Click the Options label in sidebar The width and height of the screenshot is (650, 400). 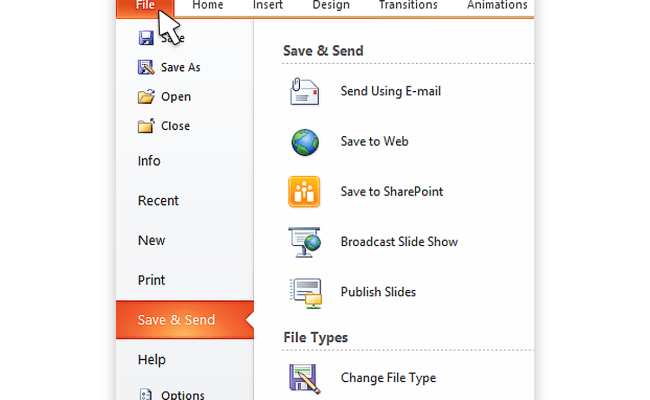pos(183,395)
